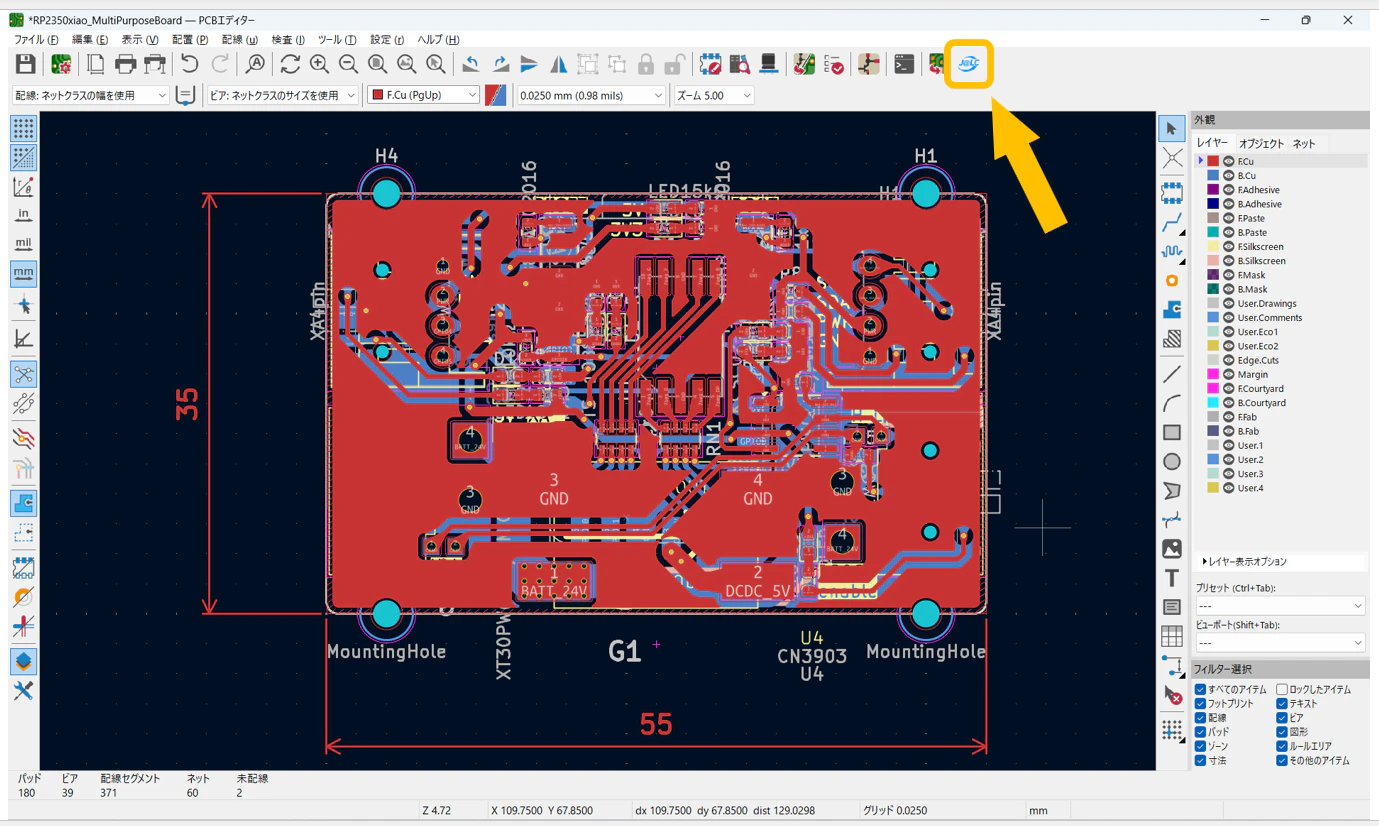Click the Margin layer color swatch
Image resolution: width=1379 pixels, height=826 pixels.
(x=1213, y=374)
